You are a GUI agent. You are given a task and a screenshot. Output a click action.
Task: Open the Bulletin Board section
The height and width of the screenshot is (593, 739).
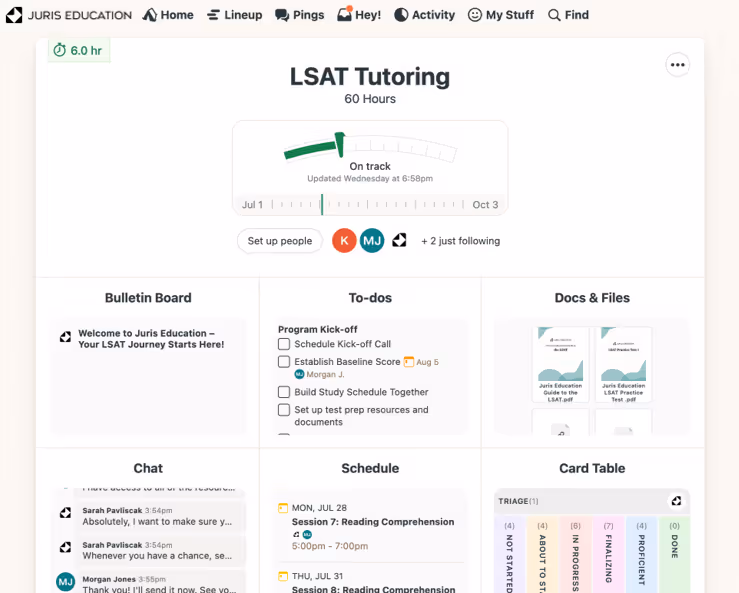tap(148, 298)
